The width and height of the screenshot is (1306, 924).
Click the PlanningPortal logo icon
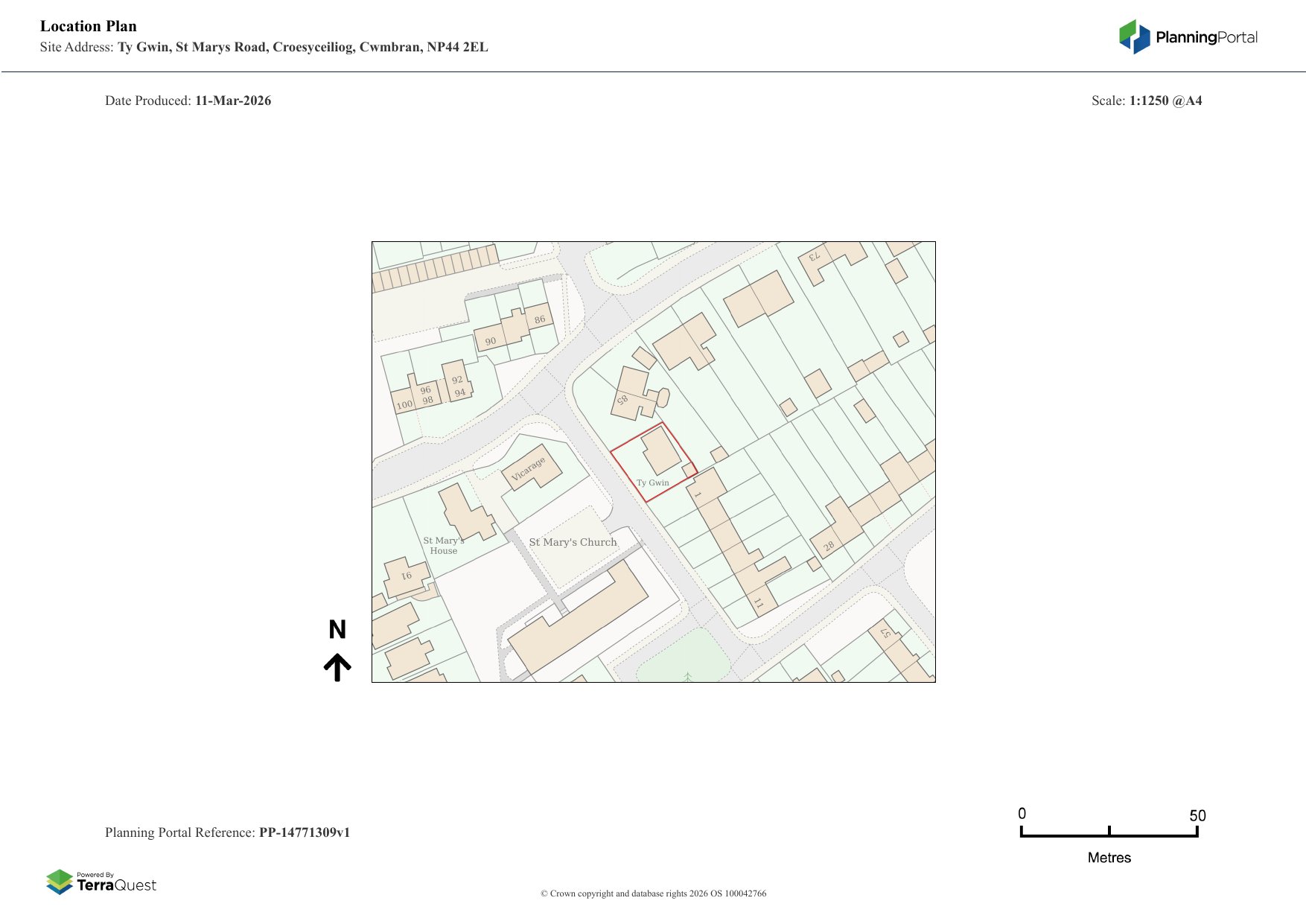coord(1134,36)
